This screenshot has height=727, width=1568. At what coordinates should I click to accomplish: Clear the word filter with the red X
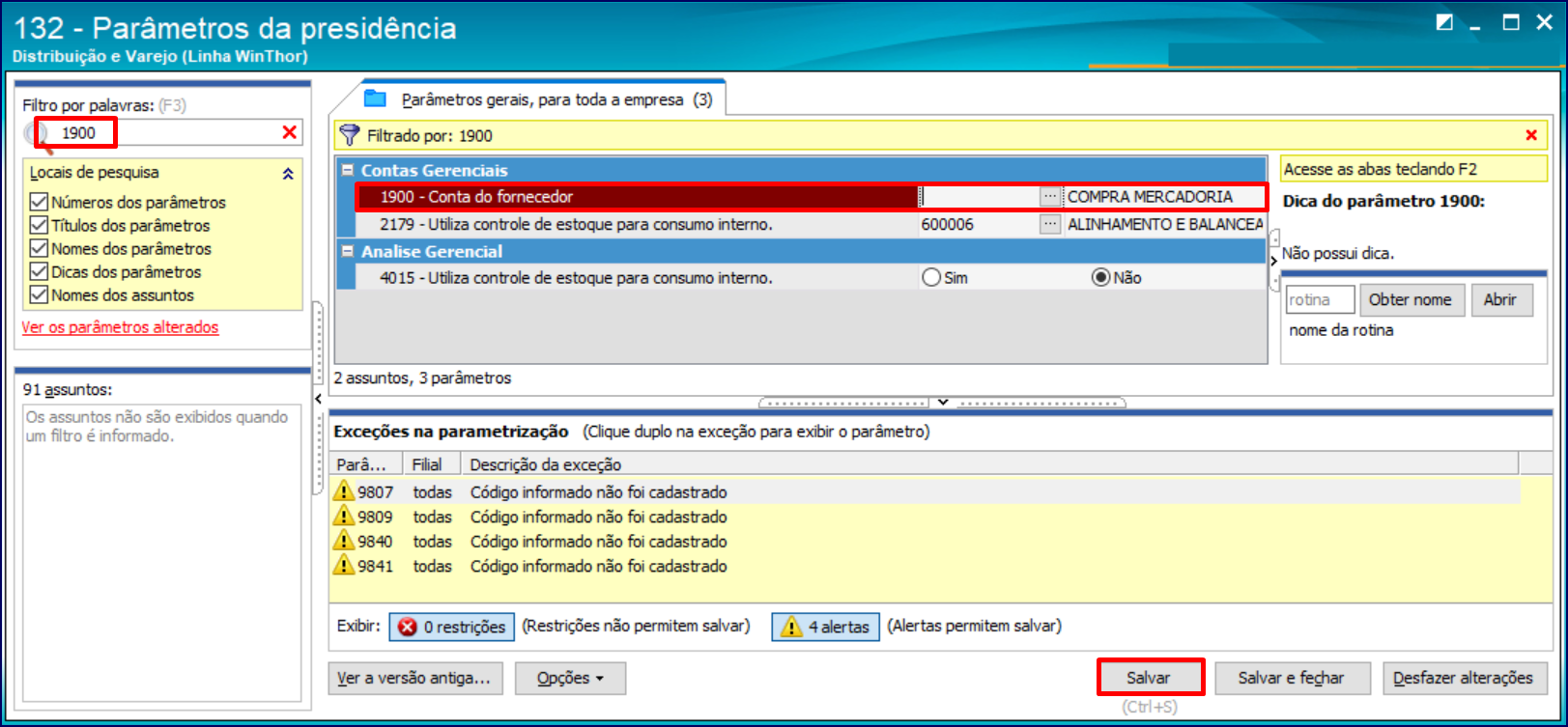click(x=289, y=132)
